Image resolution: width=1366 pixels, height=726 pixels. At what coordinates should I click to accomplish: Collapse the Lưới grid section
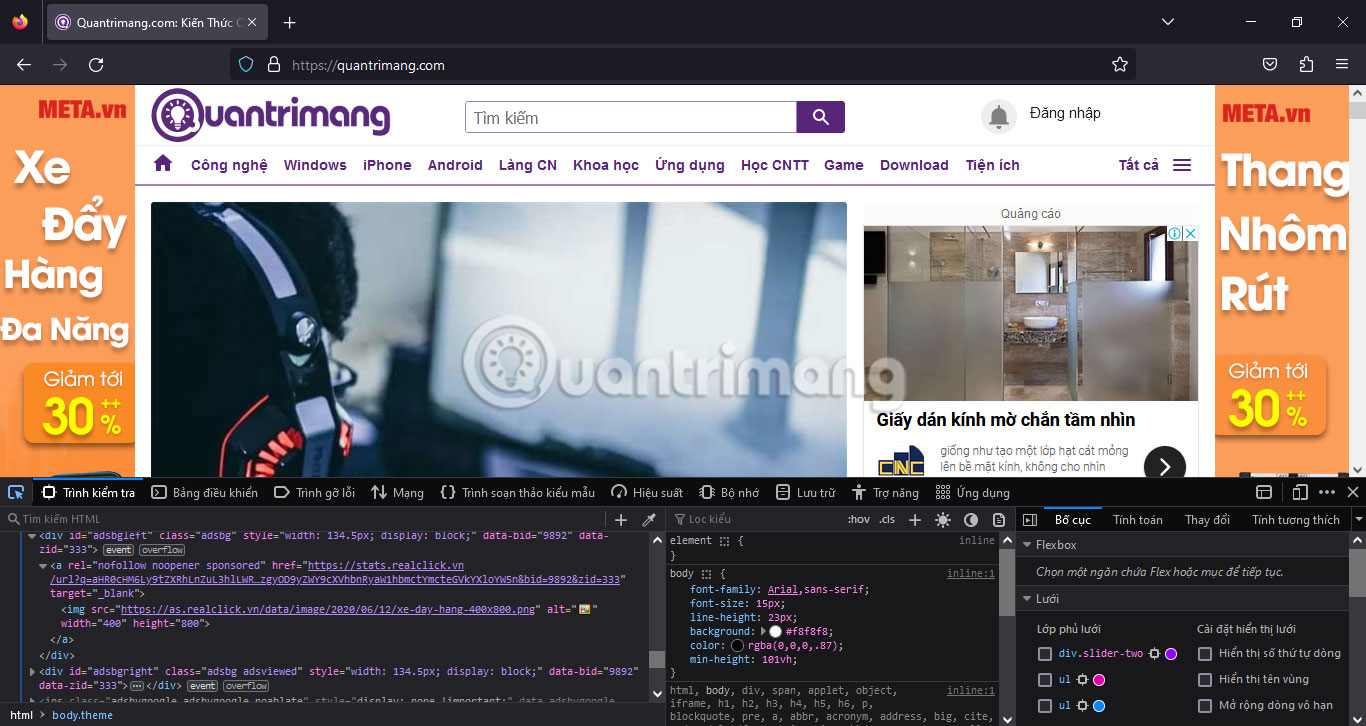point(1027,598)
